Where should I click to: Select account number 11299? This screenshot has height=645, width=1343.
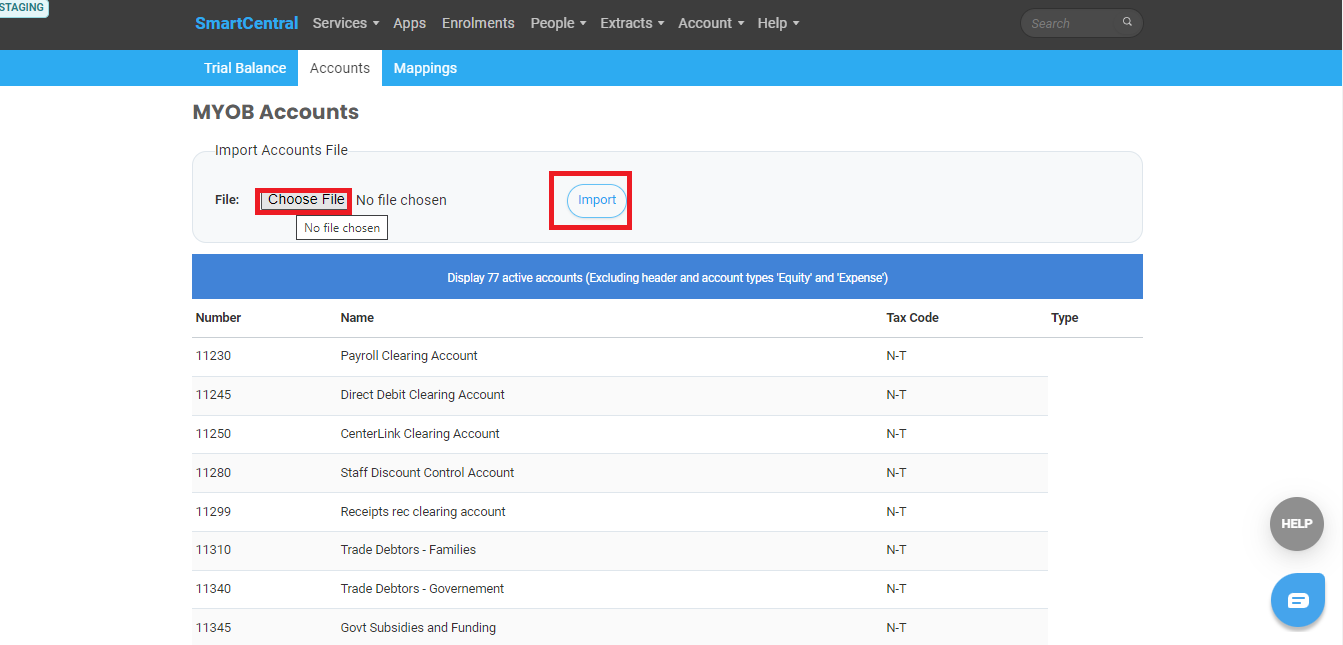pyautogui.click(x=213, y=512)
